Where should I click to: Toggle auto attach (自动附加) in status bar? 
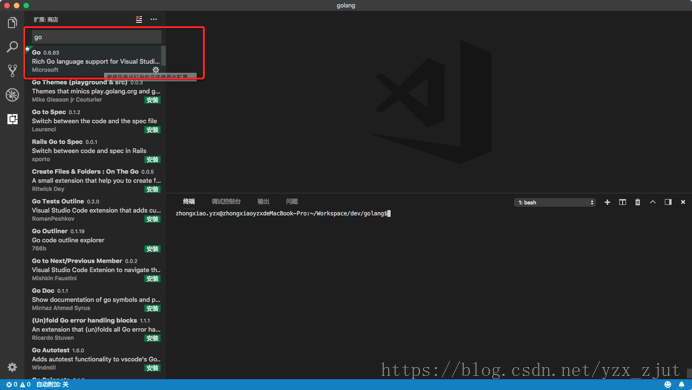click(x=53, y=385)
